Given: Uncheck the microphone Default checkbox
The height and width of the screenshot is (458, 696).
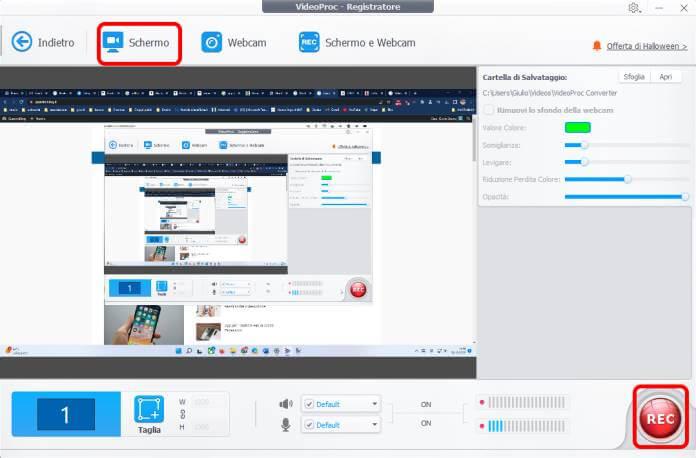Looking at the screenshot, I should (x=309, y=425).
